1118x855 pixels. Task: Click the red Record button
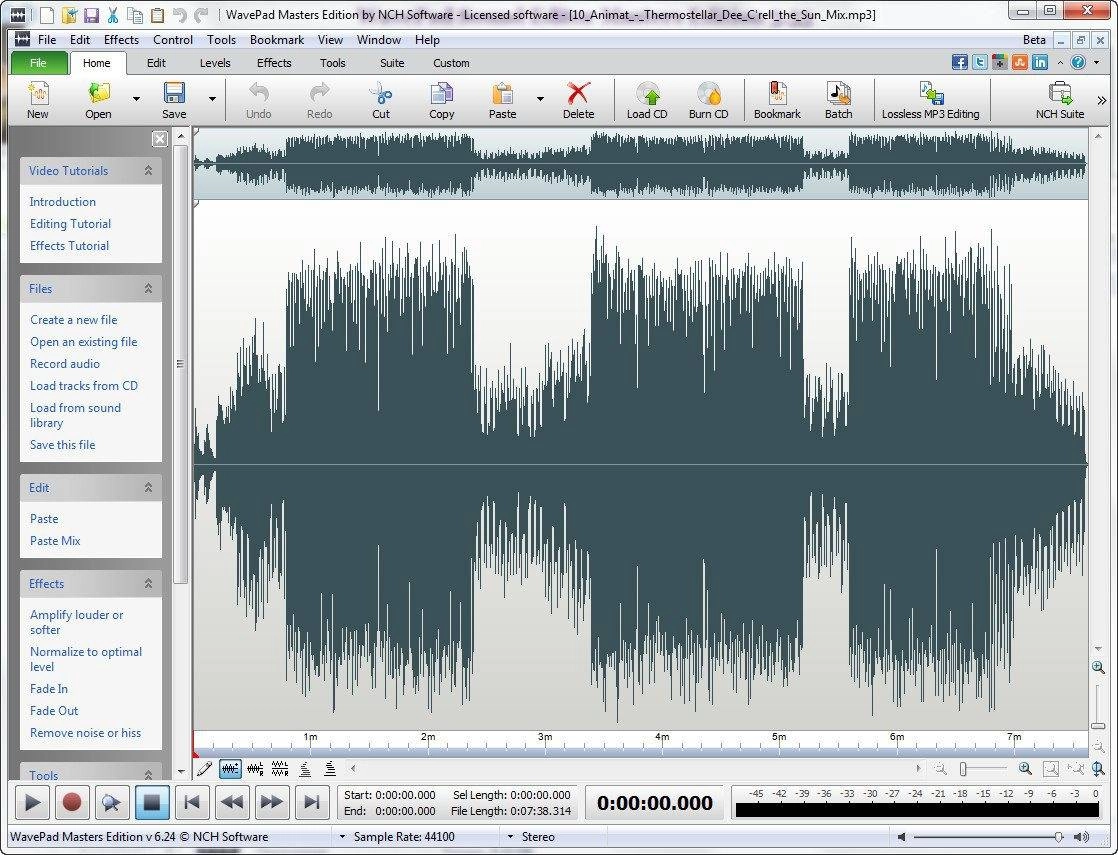click(x=71, y=803)
